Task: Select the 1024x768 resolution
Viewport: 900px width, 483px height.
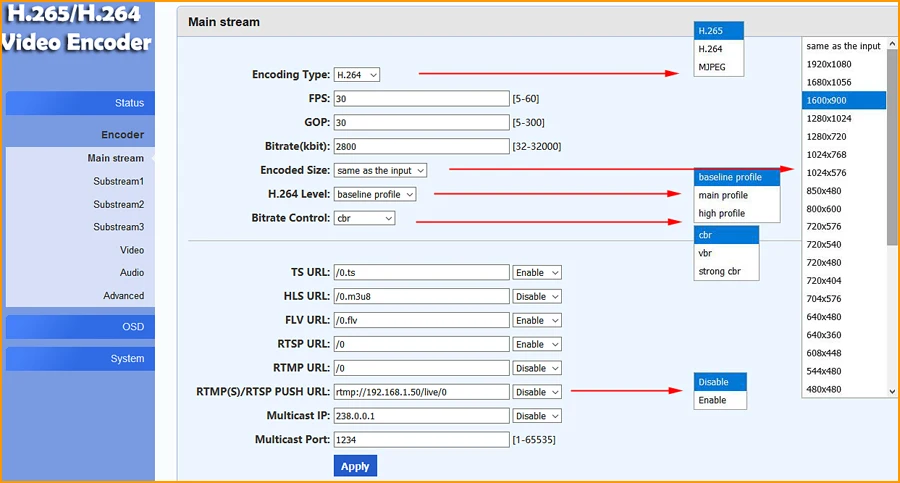Action: 844,154
